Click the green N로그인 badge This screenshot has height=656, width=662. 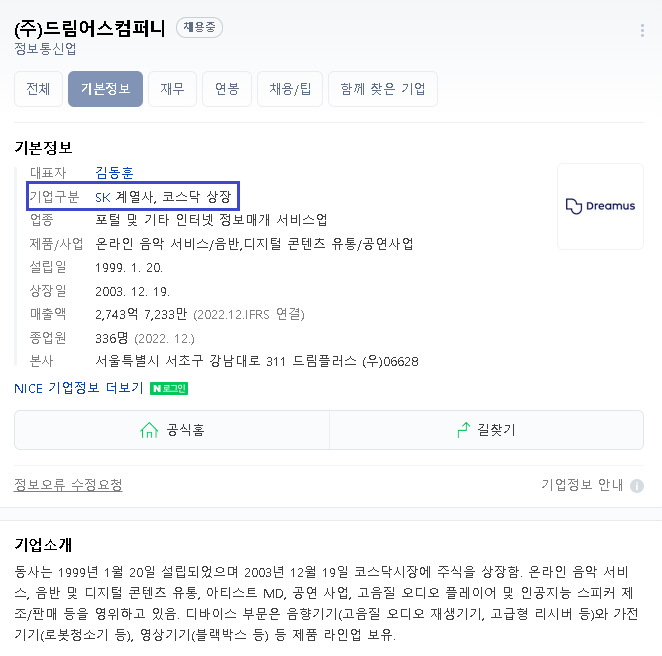pyautogui.click(x=169, y=388)
